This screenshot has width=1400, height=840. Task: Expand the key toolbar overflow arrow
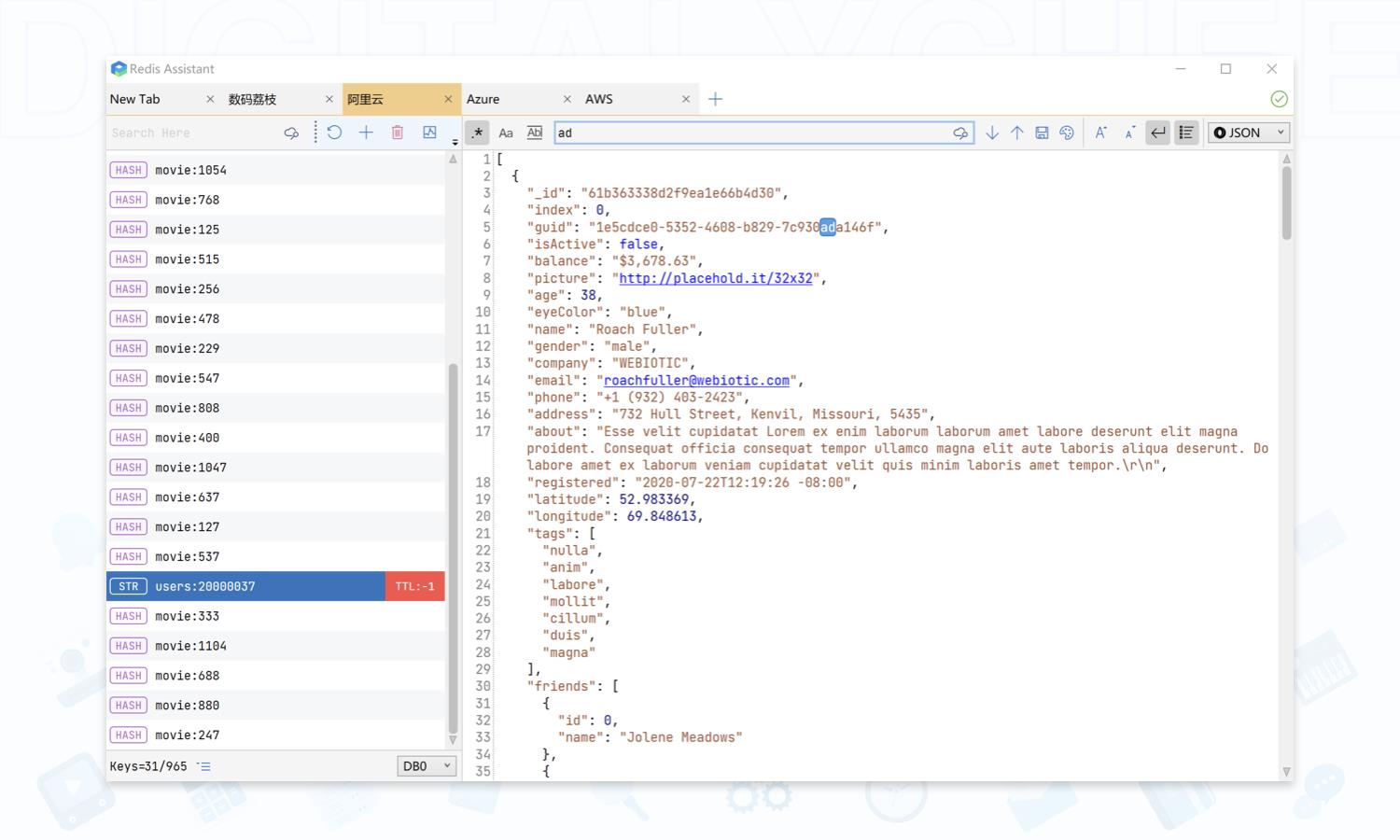455,142
